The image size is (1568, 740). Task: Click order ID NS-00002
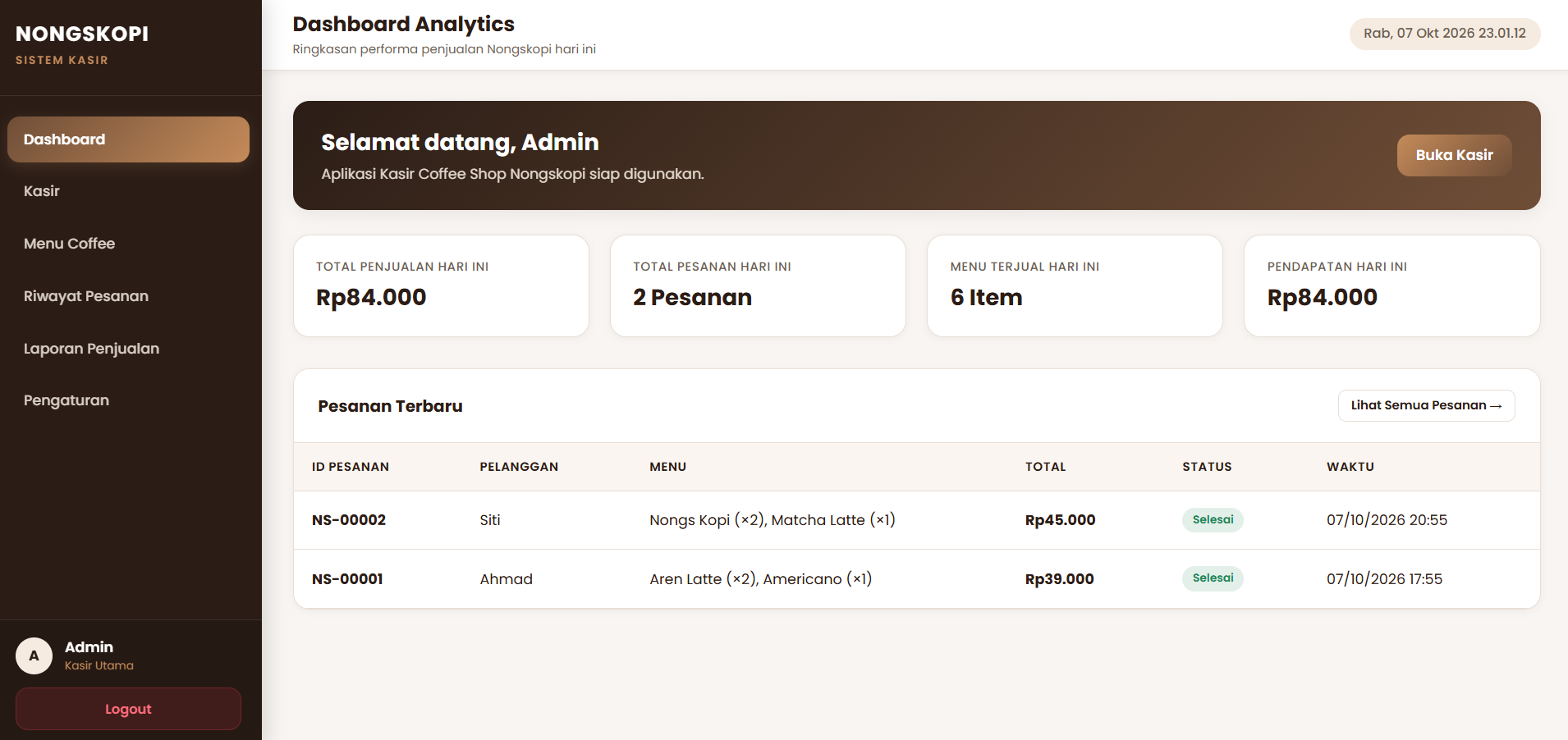349,520
